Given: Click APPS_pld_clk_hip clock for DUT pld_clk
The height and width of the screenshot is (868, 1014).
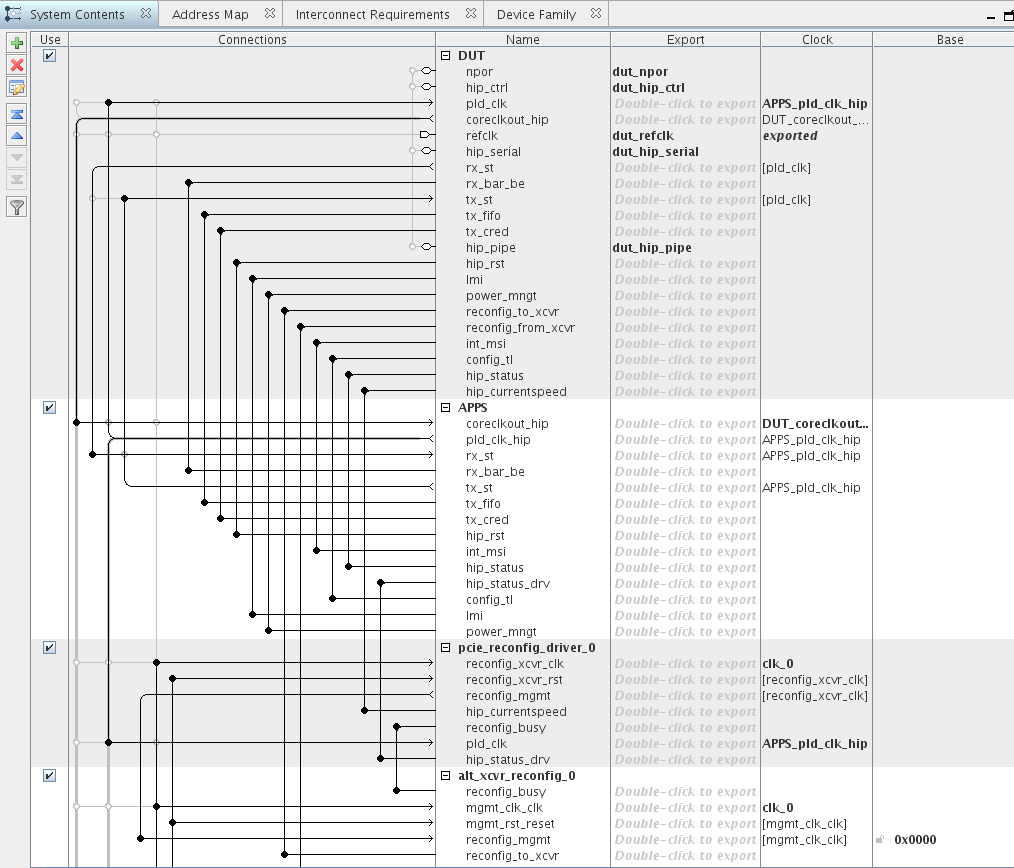Looking at the screenshot, I should coord(815,104).
